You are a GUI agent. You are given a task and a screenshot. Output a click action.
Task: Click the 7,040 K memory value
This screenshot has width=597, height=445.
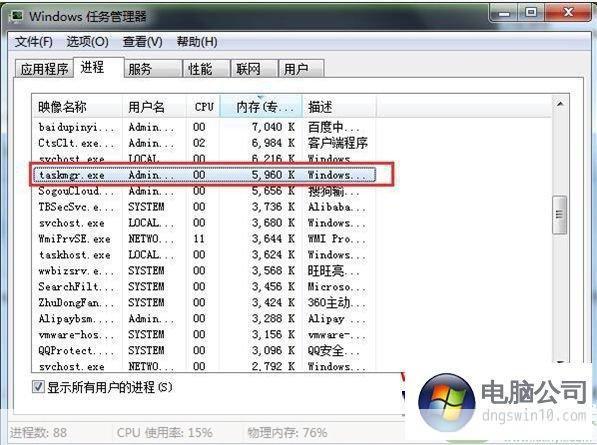[x=273, y=127]
